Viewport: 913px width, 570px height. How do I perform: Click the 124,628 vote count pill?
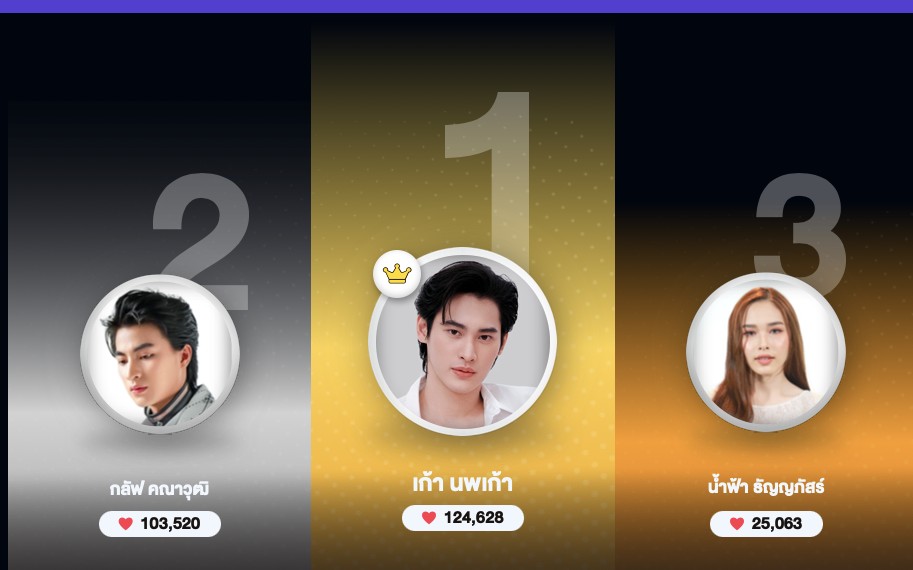[x=463, y=518]
